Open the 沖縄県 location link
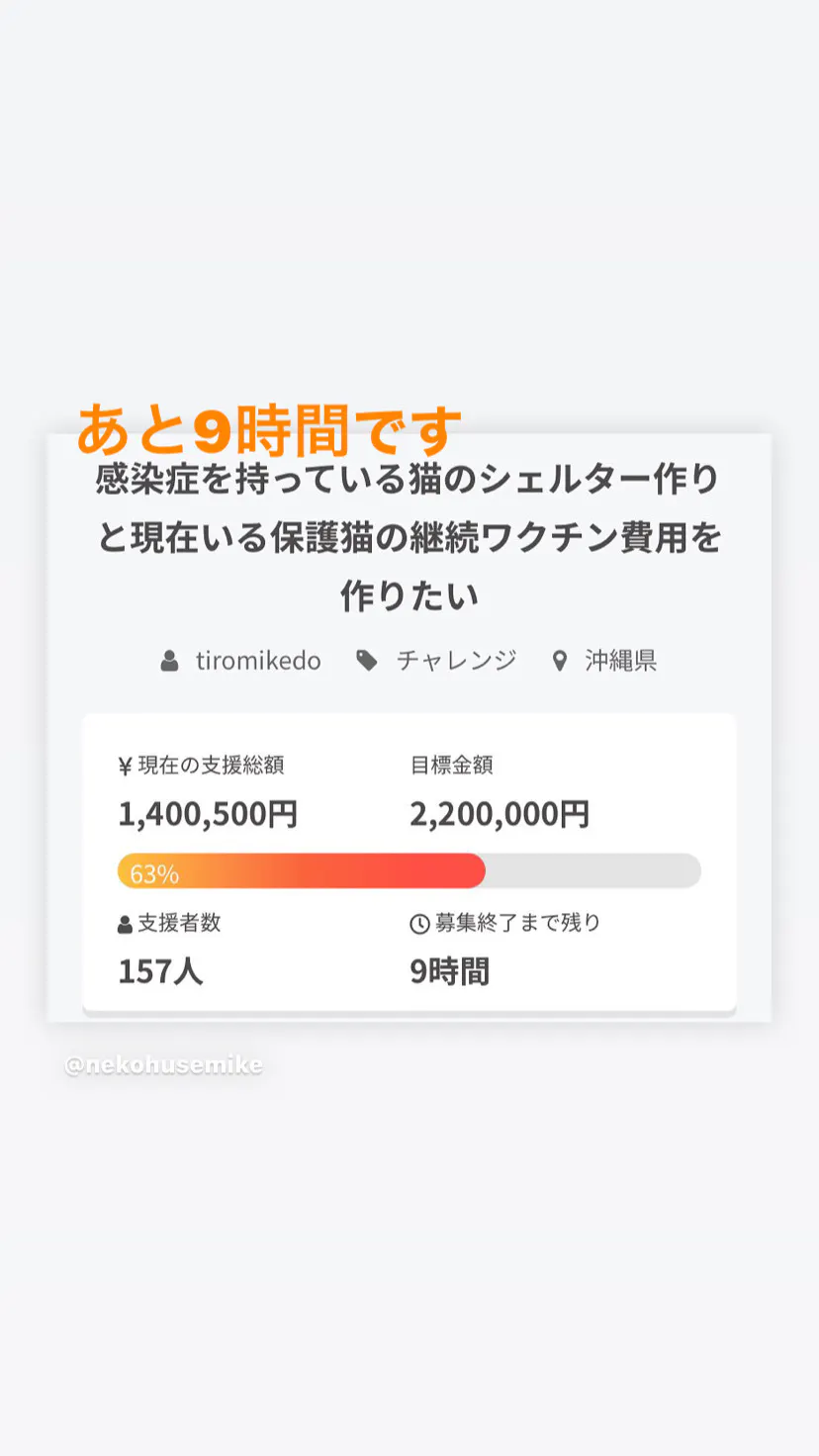 pyautogui.click(x=620, y=661)
